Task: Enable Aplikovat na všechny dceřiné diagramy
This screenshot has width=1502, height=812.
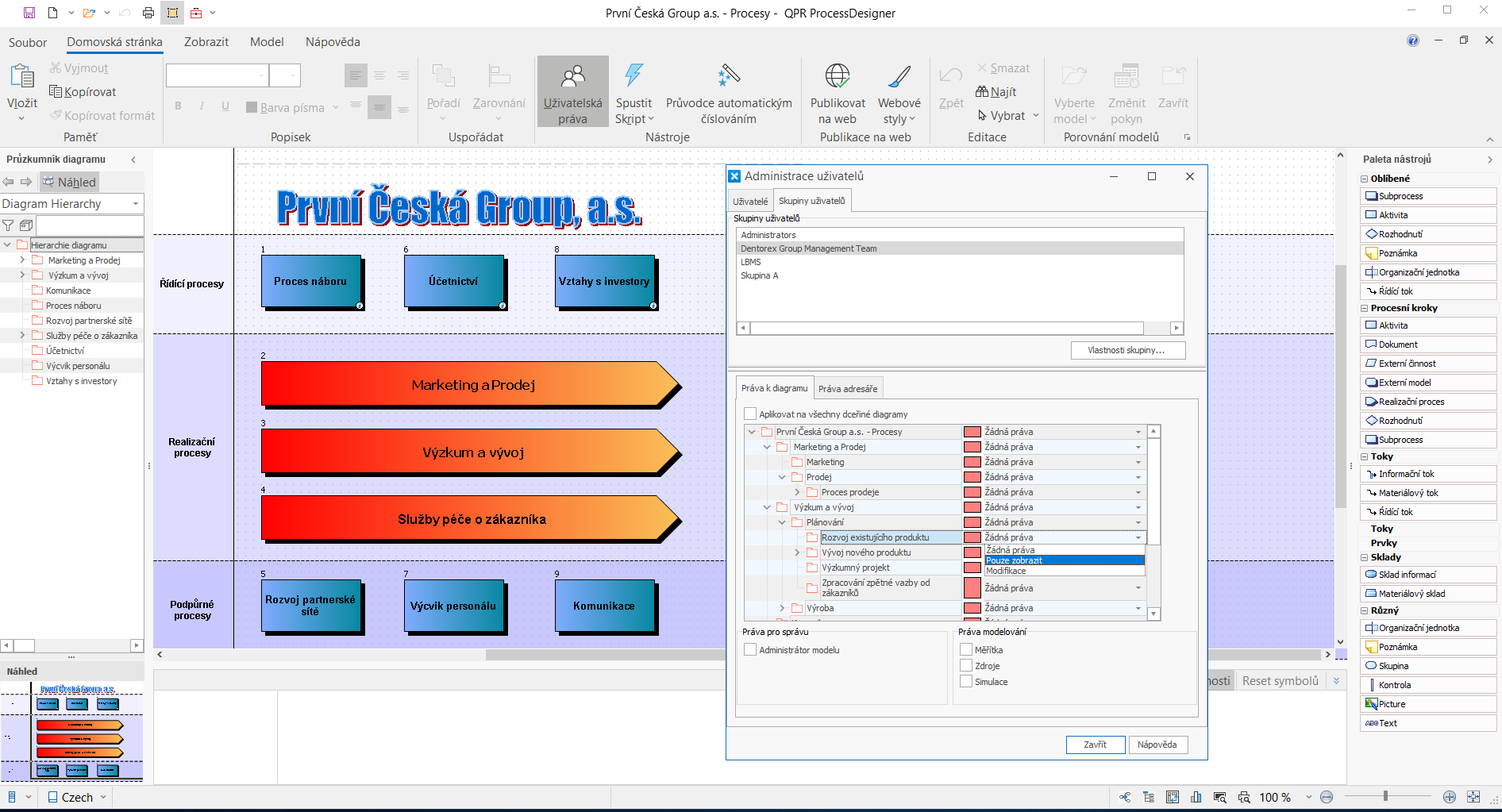Action: (750, 414)
